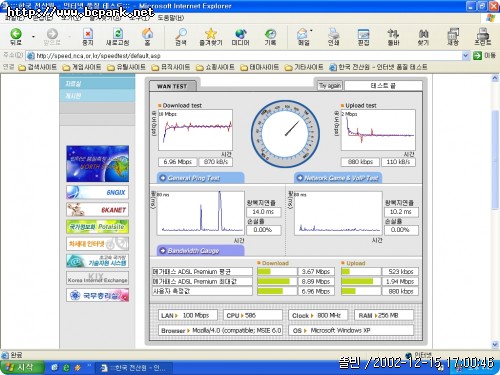Click the Mail envelope toolbar icon
500x375 pixels.
coord(303,34)
